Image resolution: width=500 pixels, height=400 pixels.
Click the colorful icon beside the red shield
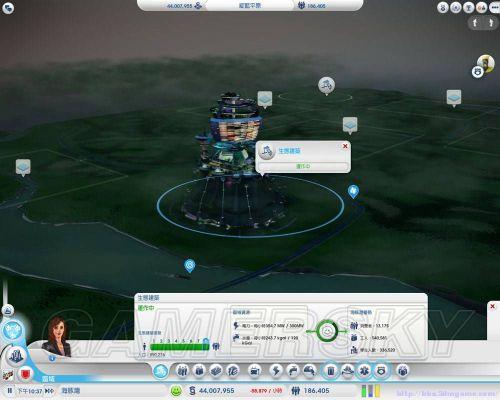point(7,375)
